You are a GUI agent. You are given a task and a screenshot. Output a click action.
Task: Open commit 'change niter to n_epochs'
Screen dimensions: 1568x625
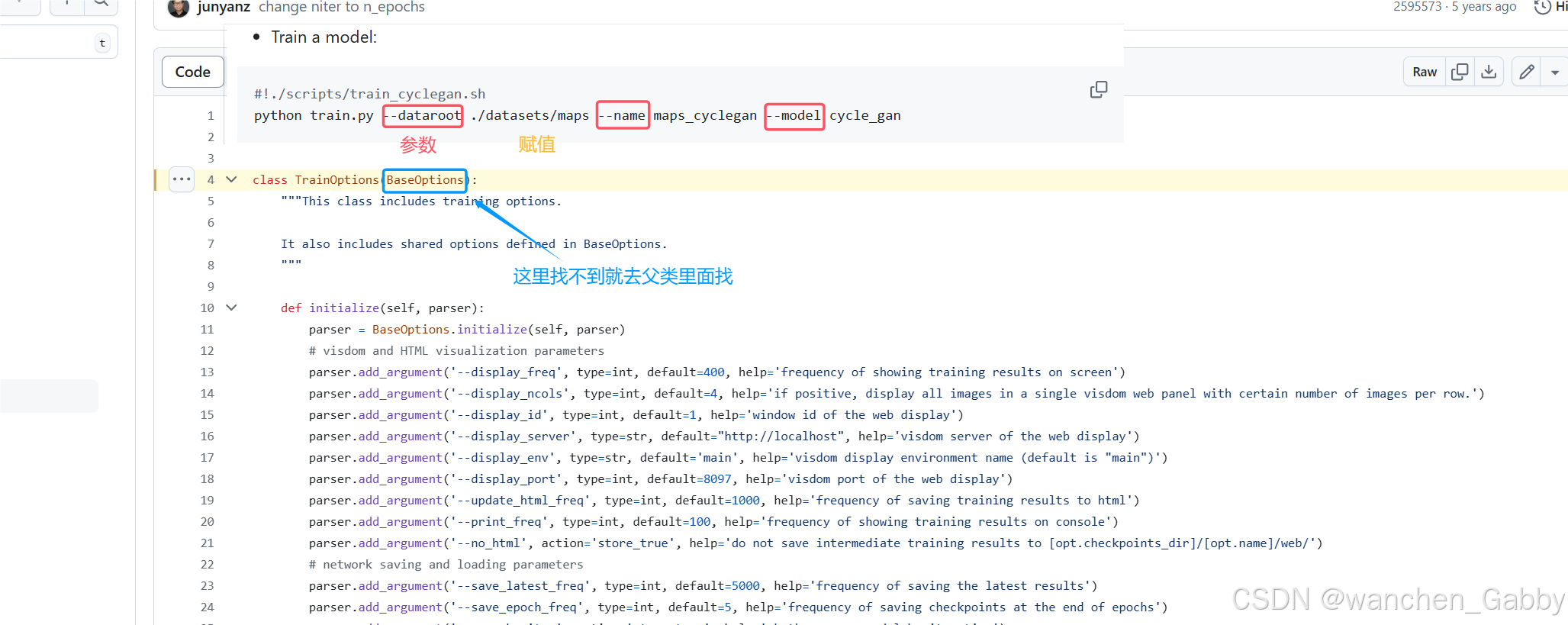pos(342,7)
